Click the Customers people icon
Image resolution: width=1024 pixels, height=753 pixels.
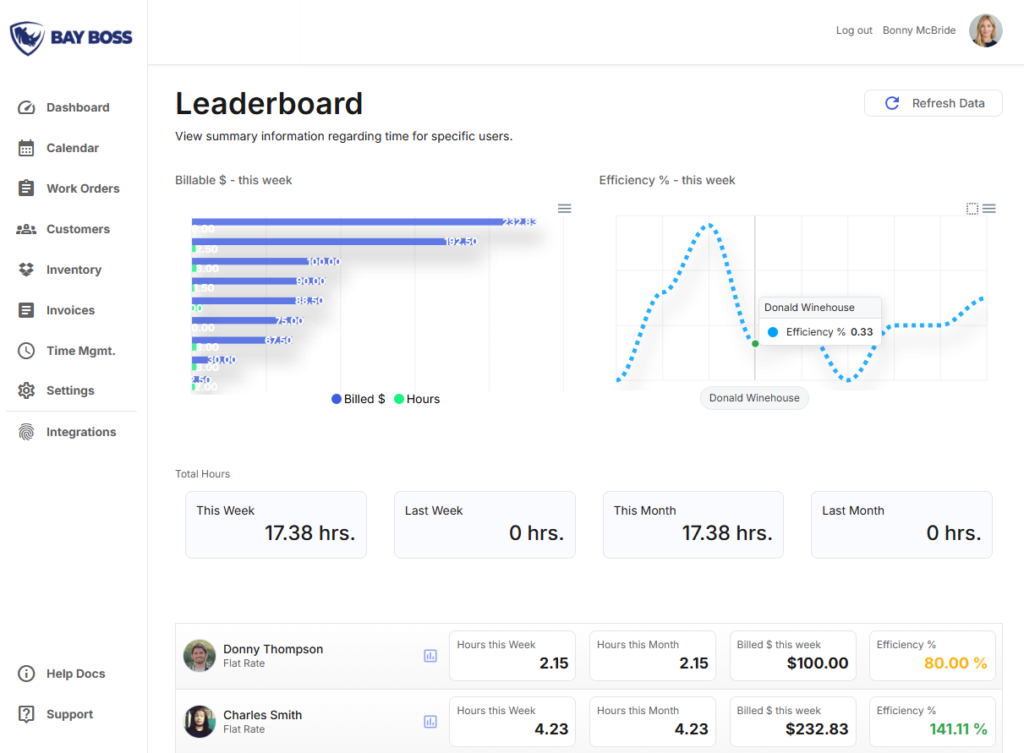pyautogui.click(x=26, y=229)
